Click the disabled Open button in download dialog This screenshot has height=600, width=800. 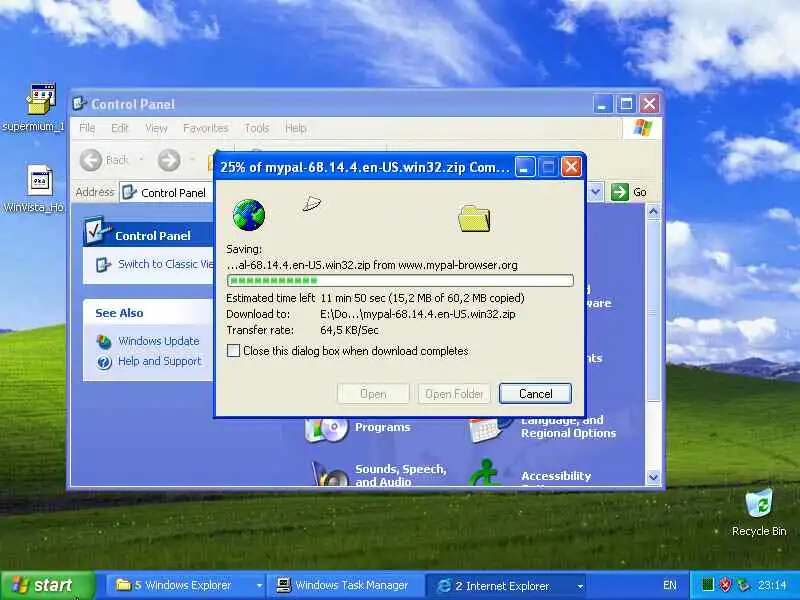click(x=373, y=394)
